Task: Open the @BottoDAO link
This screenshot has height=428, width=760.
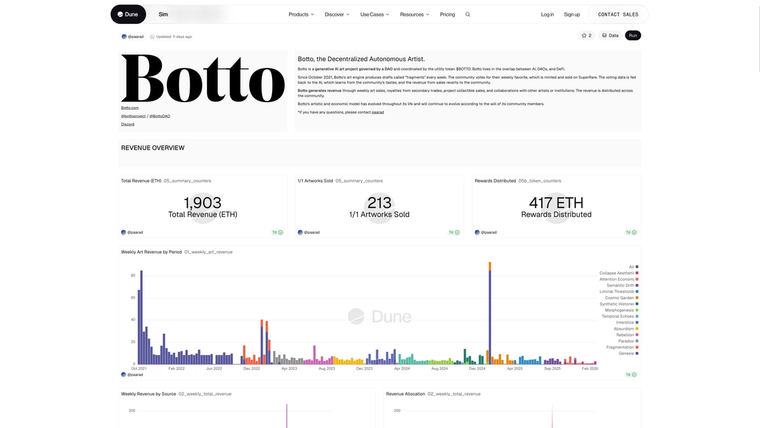Action: coord(159,116)
